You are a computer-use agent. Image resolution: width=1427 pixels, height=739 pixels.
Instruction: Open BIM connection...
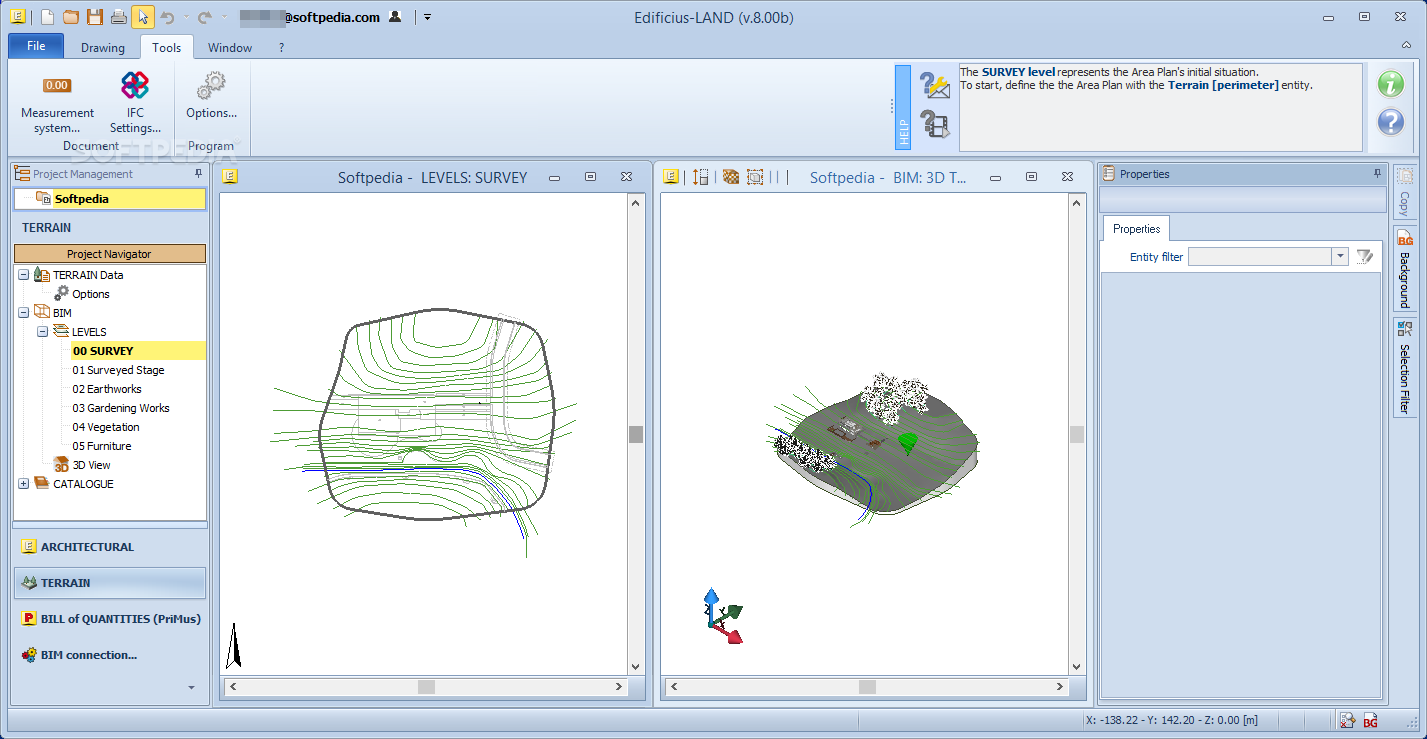[110, 655]
